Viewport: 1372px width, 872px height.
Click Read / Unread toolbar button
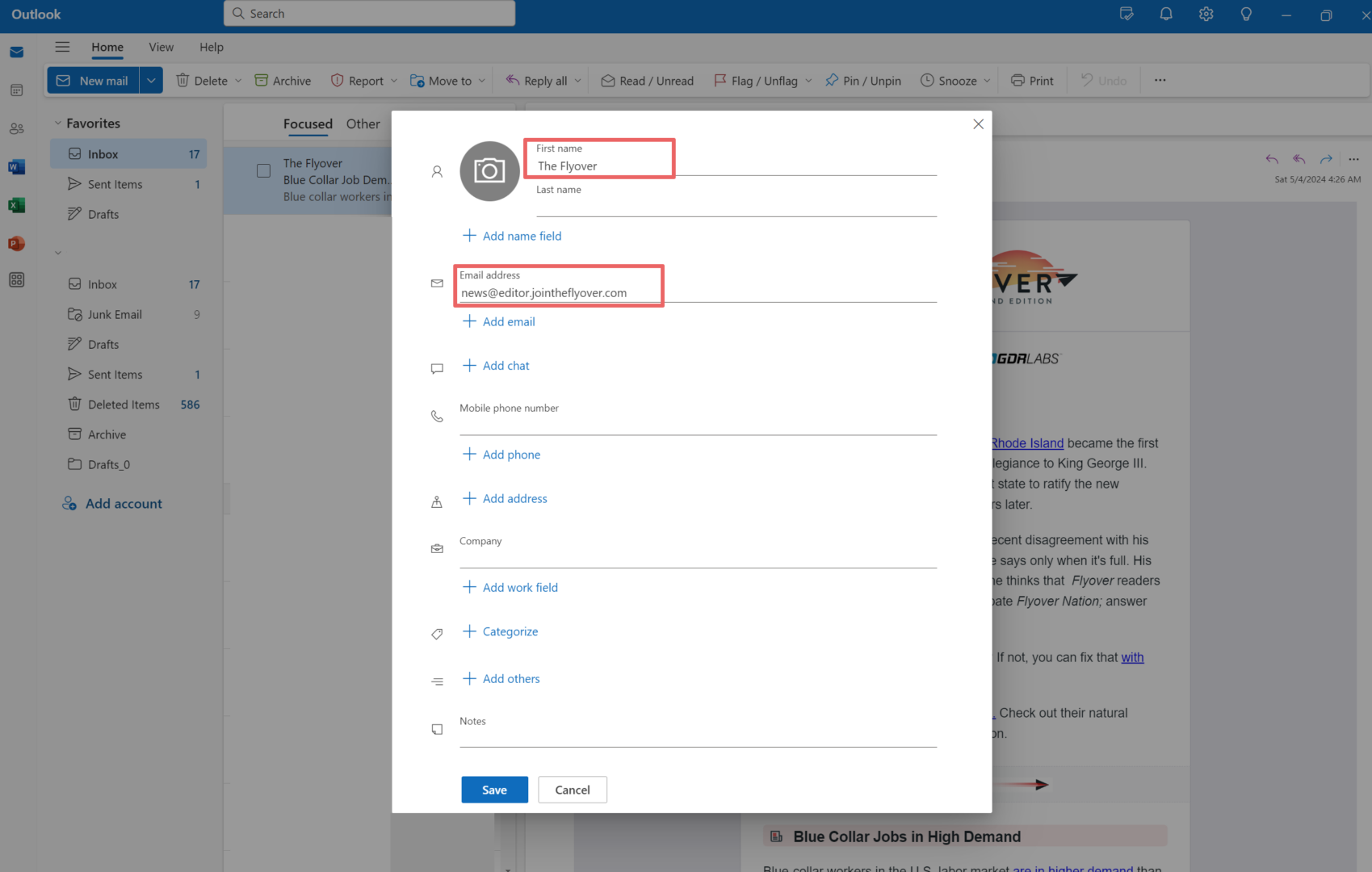(x=648, y=81)
